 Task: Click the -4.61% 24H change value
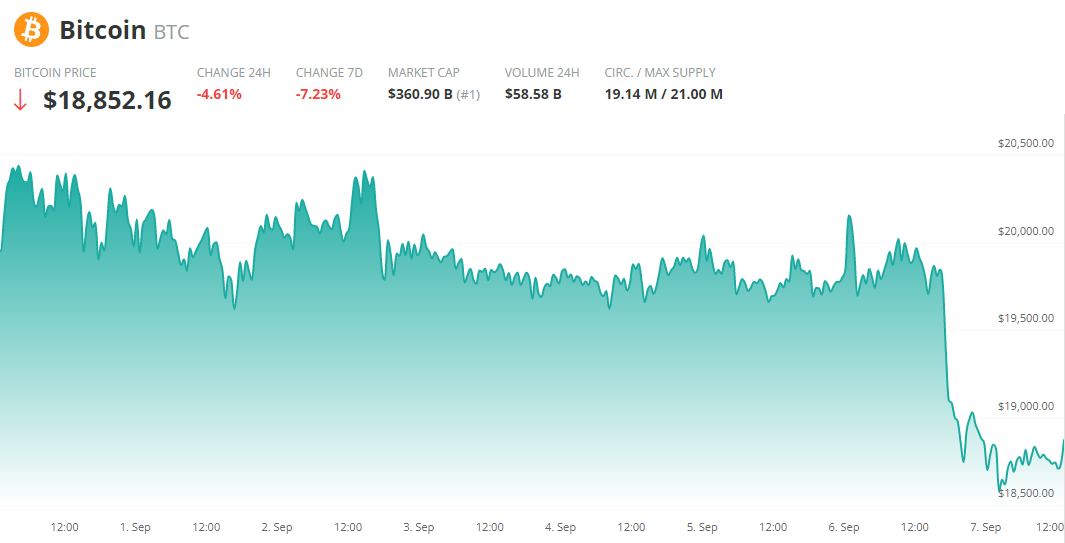point(219,94)
